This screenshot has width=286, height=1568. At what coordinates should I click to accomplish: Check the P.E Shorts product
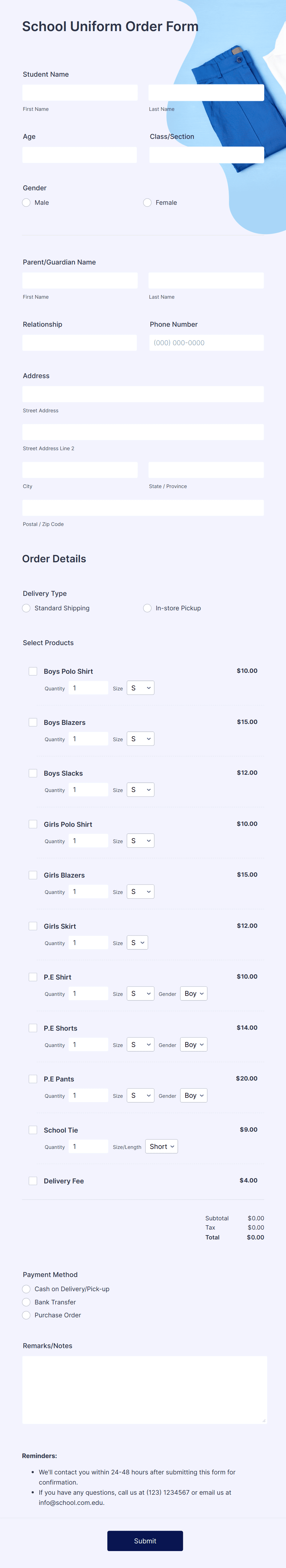tap(33, 1028)
